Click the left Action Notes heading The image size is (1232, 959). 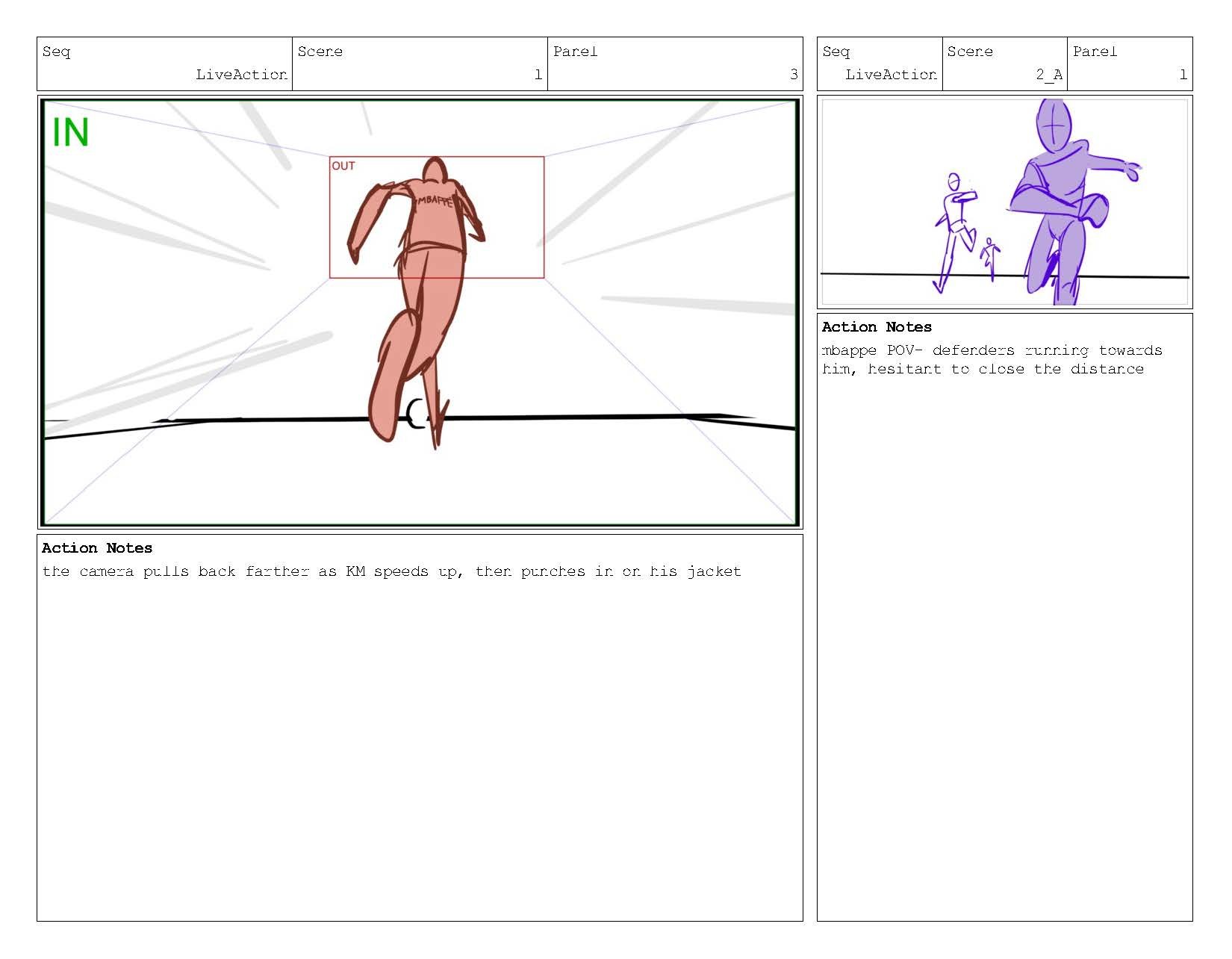(96, 547)
